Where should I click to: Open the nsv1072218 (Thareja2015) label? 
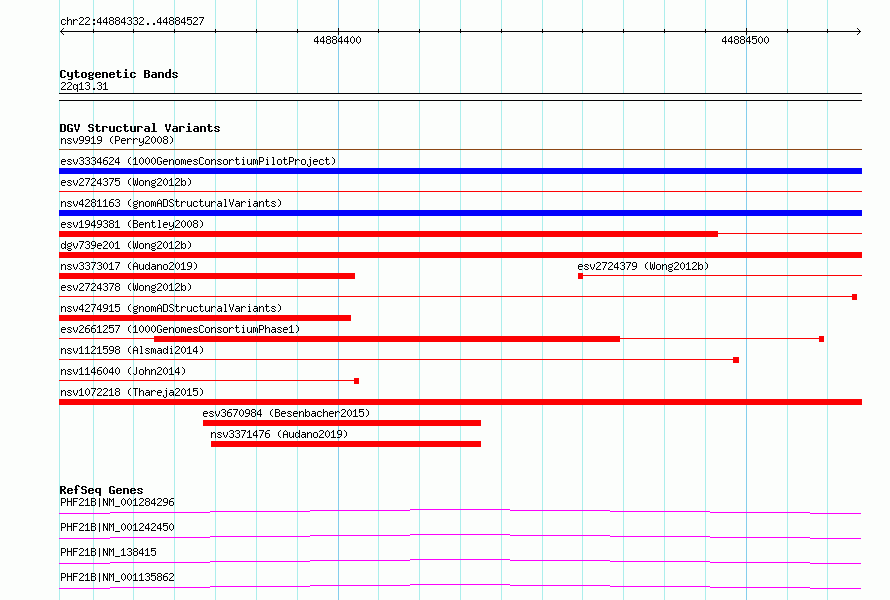pos(132,392)
